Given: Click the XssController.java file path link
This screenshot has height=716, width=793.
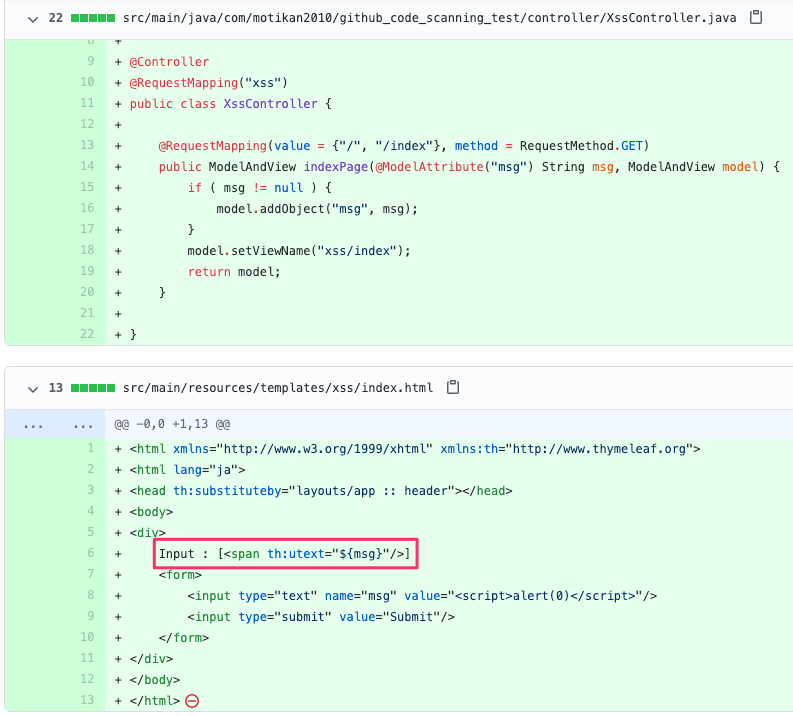Looking at the screenshot, I should pos(429,18).
